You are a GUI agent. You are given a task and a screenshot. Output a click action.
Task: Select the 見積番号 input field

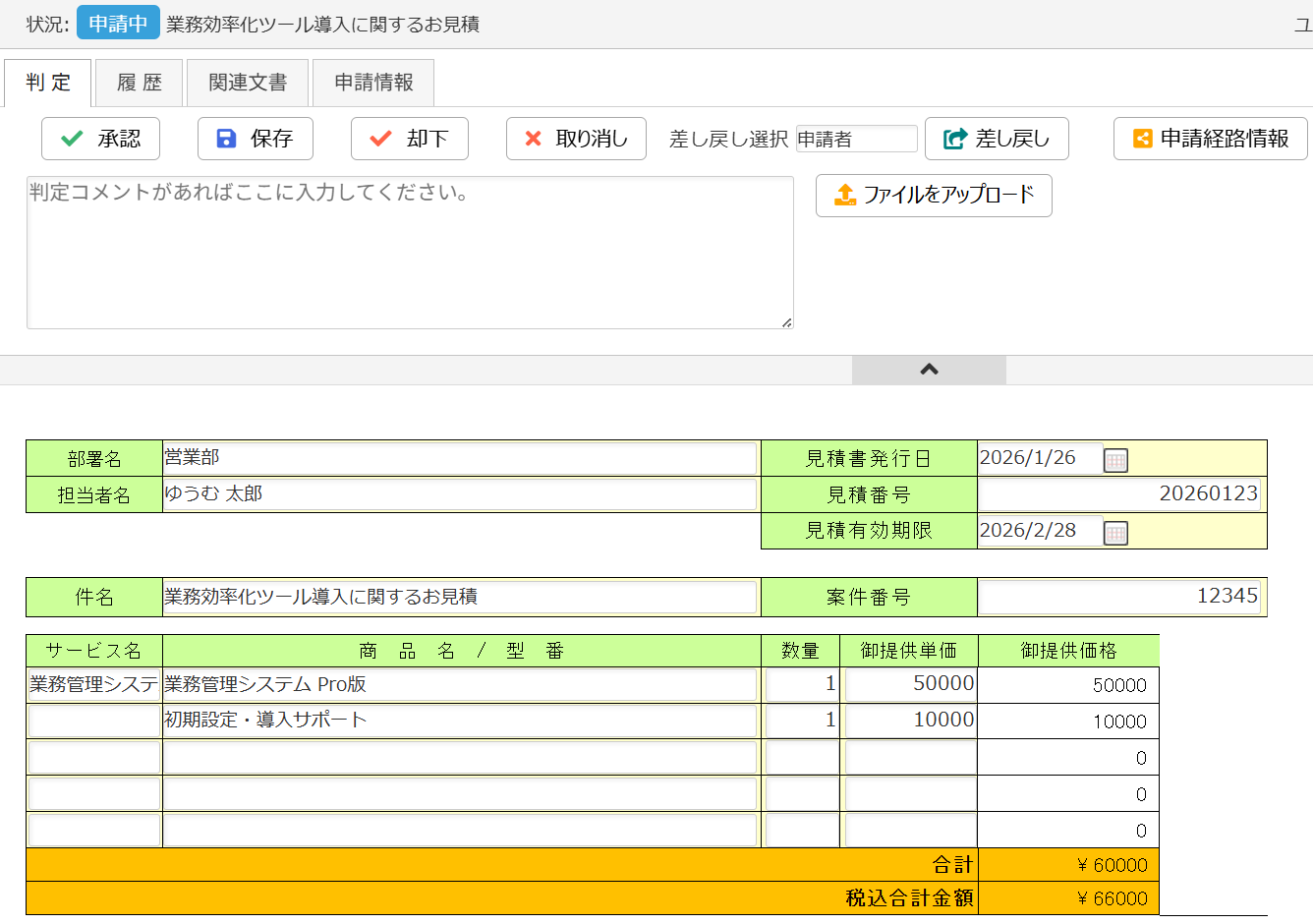[x=1118, y=494]
